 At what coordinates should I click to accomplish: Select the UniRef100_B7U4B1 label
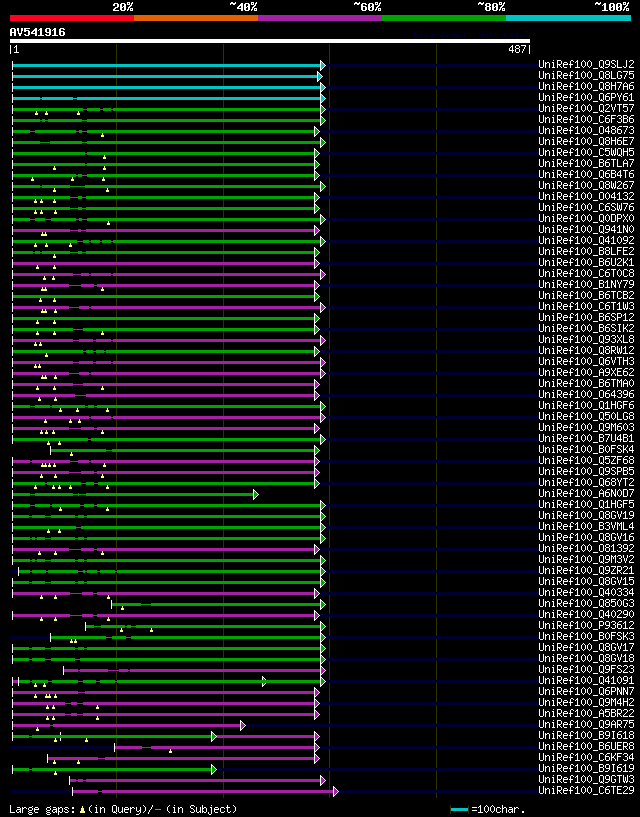(586, 438)
